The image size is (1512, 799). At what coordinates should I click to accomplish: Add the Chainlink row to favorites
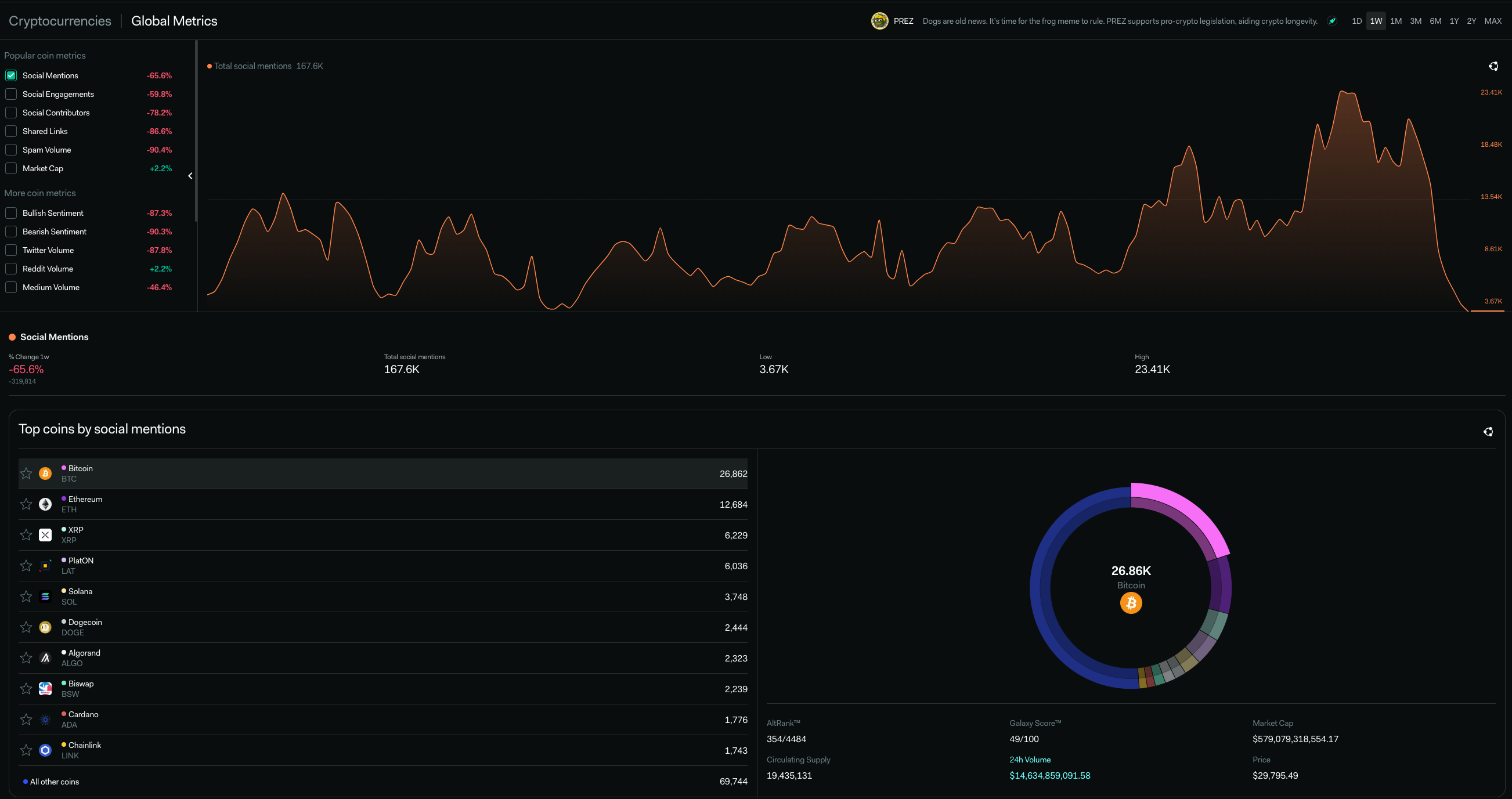26,750
